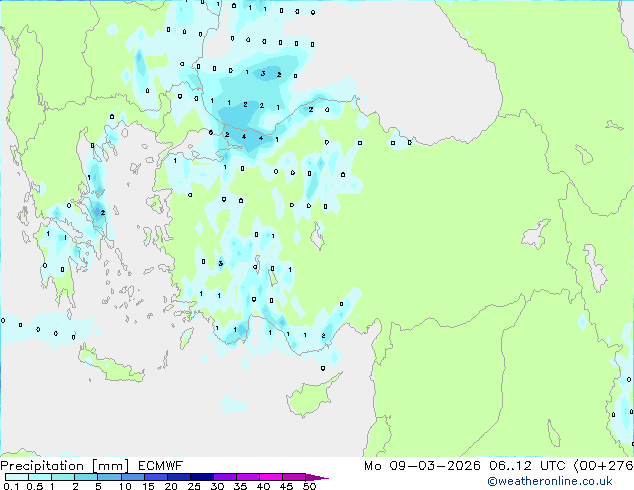This screenshot has width=634, height=490.
Task: Pick the 10–15 mm legend color swatch
Action: pyautogui.click(x=132, y=477)
